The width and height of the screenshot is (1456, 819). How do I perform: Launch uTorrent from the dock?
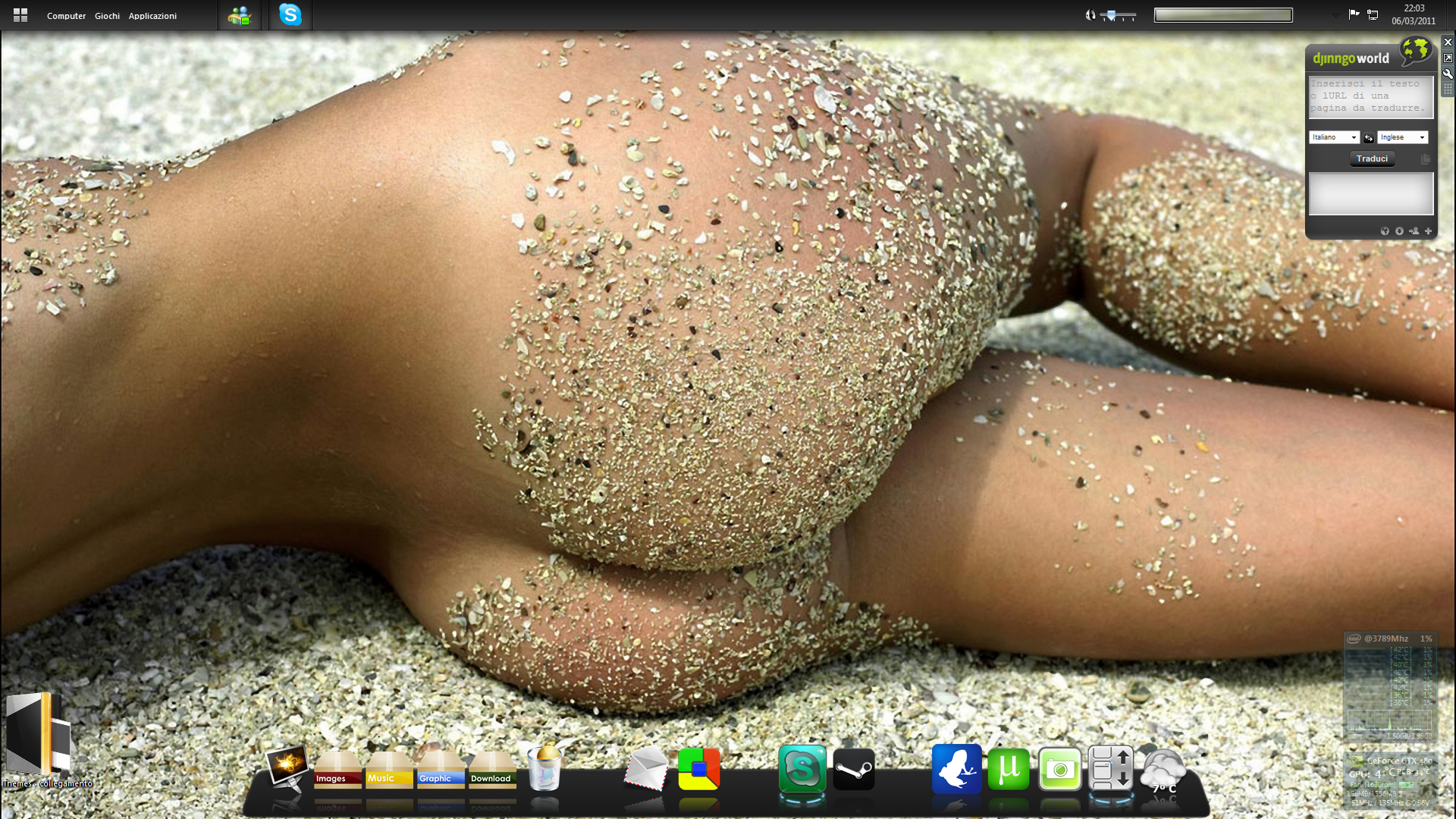[x=1009, y=769]
